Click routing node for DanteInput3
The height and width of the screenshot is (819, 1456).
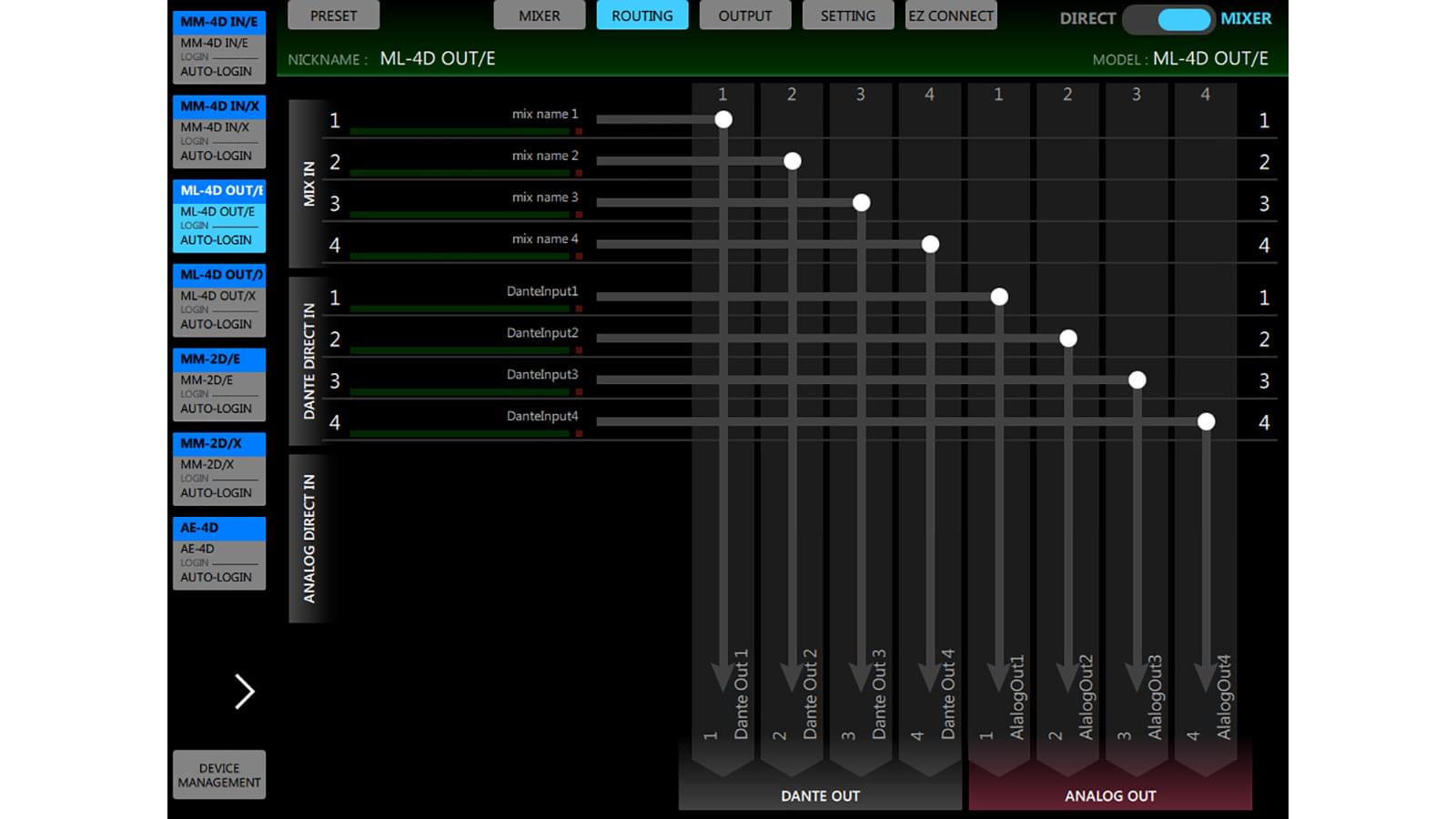1137,379
